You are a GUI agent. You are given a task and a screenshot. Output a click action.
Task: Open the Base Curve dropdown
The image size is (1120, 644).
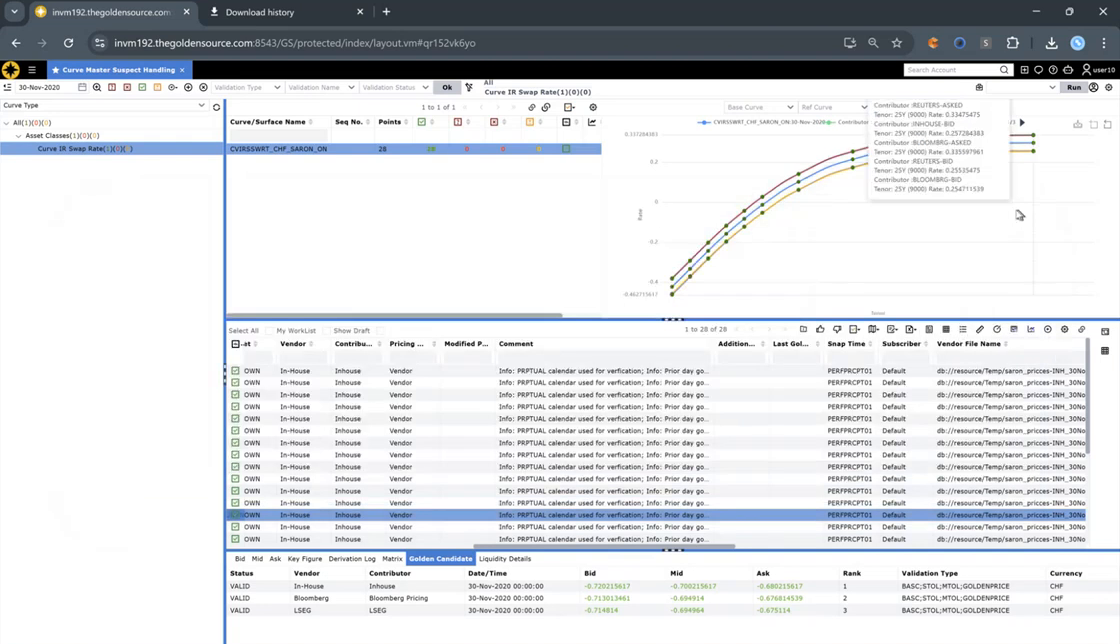759,107
